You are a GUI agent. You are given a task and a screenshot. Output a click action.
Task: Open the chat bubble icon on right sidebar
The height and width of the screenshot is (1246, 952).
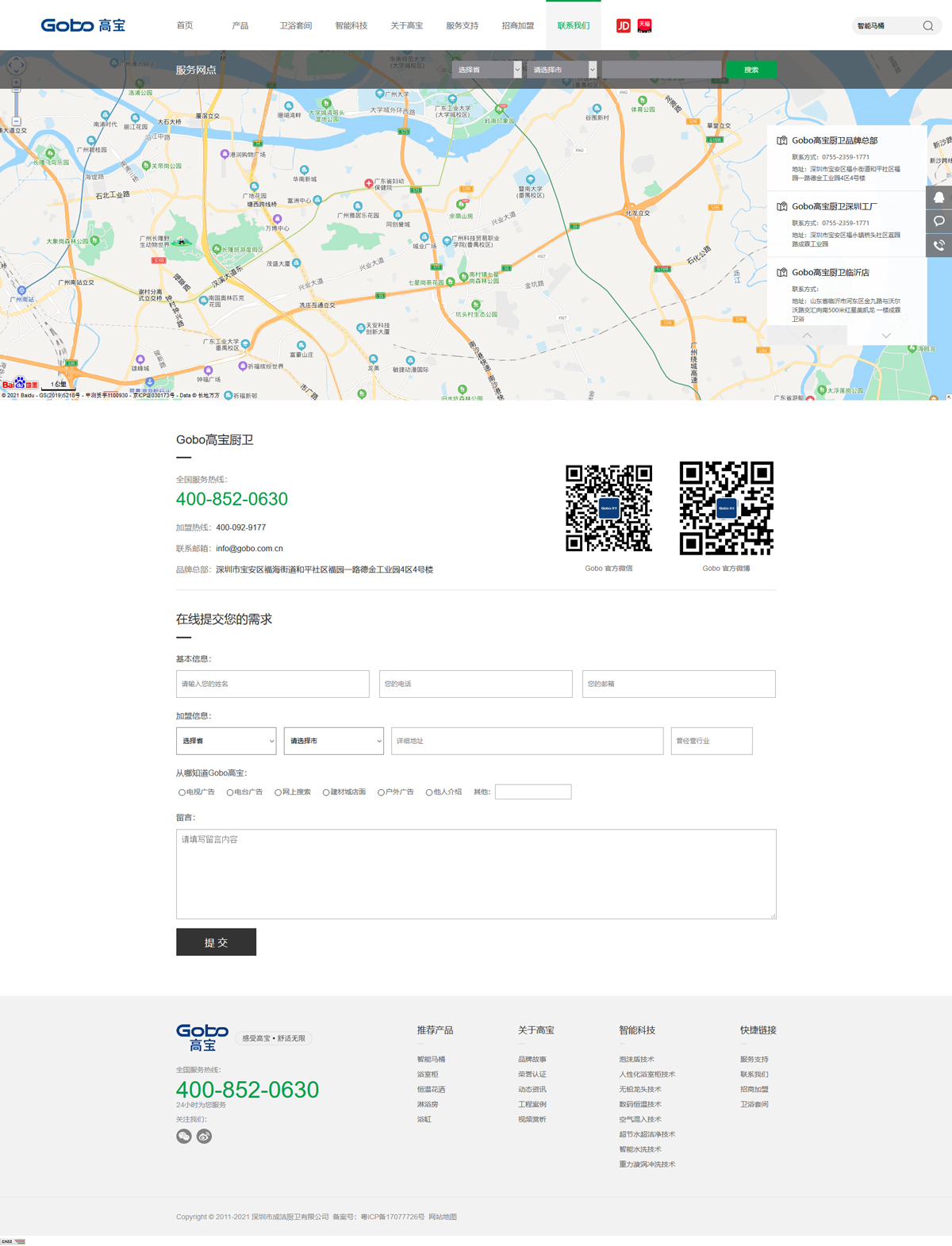939,221
